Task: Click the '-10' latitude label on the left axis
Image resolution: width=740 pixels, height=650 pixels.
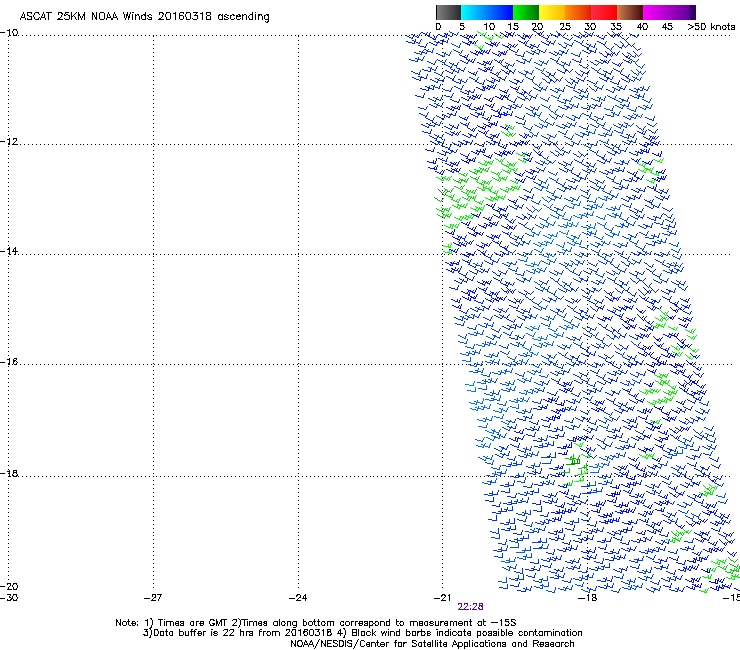Action: pos(9,32)
